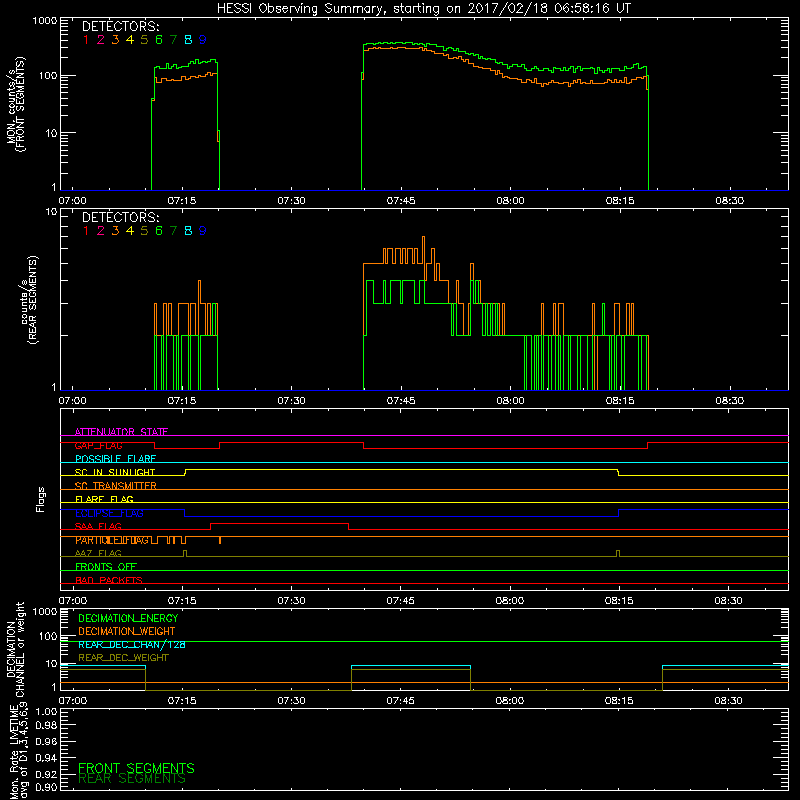Select detector number 8 in the front segments legend
Image resolution: width=800 pixels, height=800 pixels.
[x=188, y=40]
